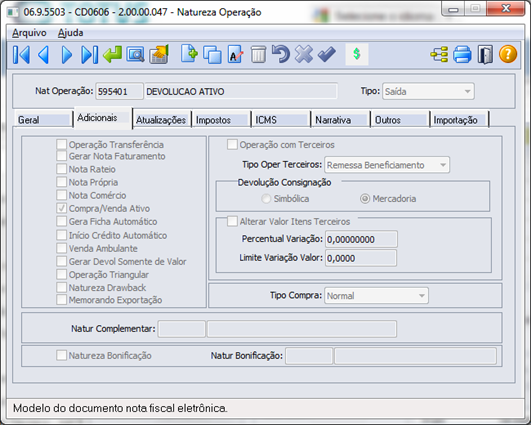The width and height of the screenshot is (531, 425).
Task: Toggle the Gera Ficha Automático checkbox
Action: tap(62, 221)
